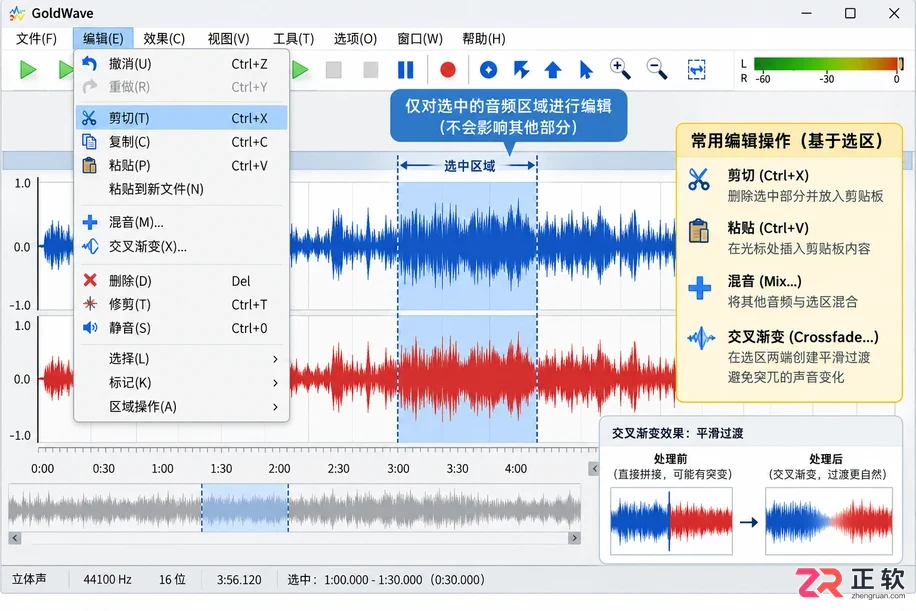Pause playback with the blue pause button

click(x=405, y=70)
